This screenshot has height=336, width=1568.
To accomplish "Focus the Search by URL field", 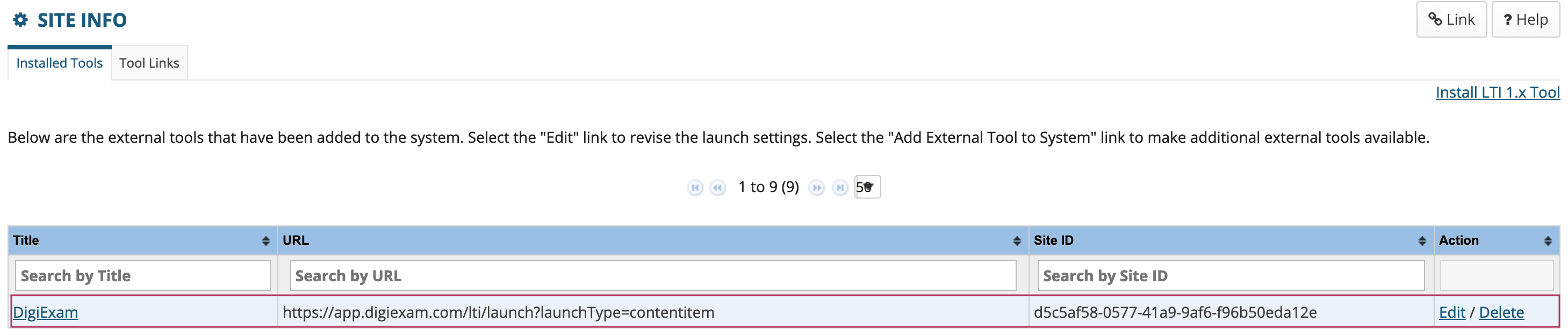I will click(653, 276).
